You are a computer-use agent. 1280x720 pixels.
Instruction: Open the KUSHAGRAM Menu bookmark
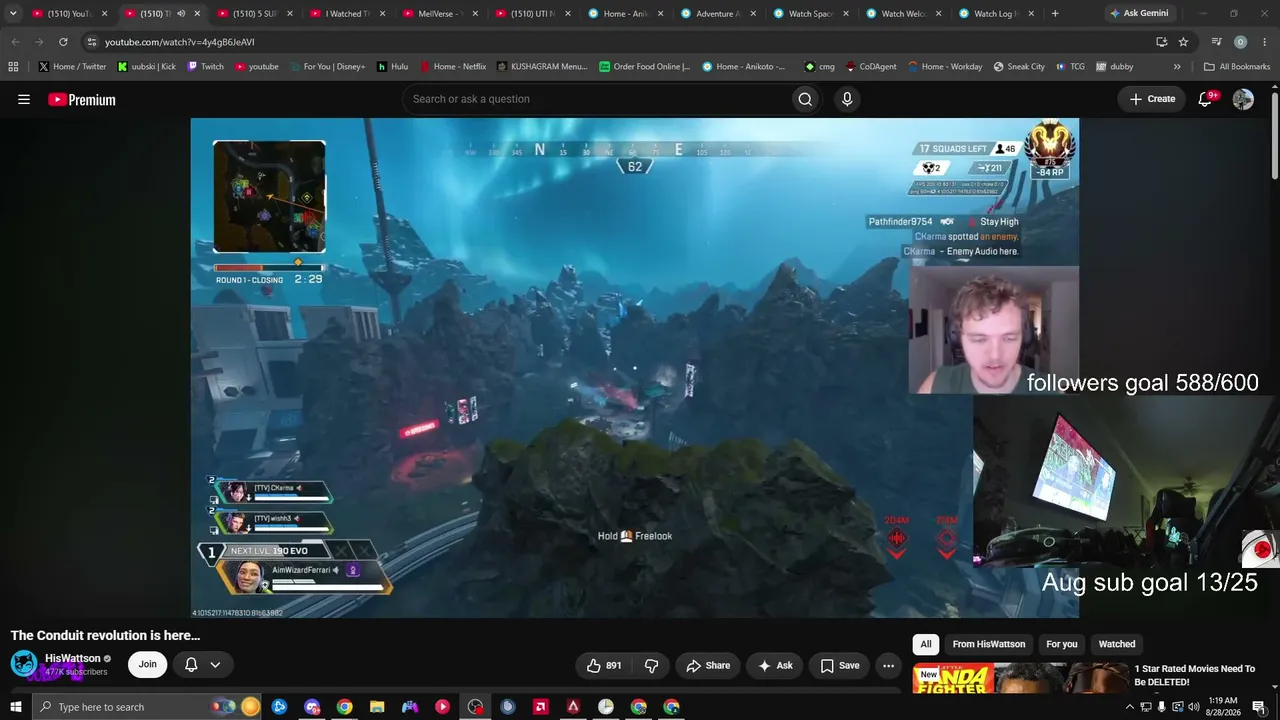541,67
